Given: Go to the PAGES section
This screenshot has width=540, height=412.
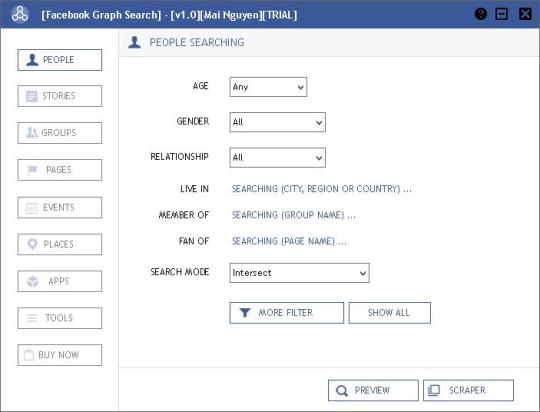Looking at the screenshot, I should pos(60,170).
